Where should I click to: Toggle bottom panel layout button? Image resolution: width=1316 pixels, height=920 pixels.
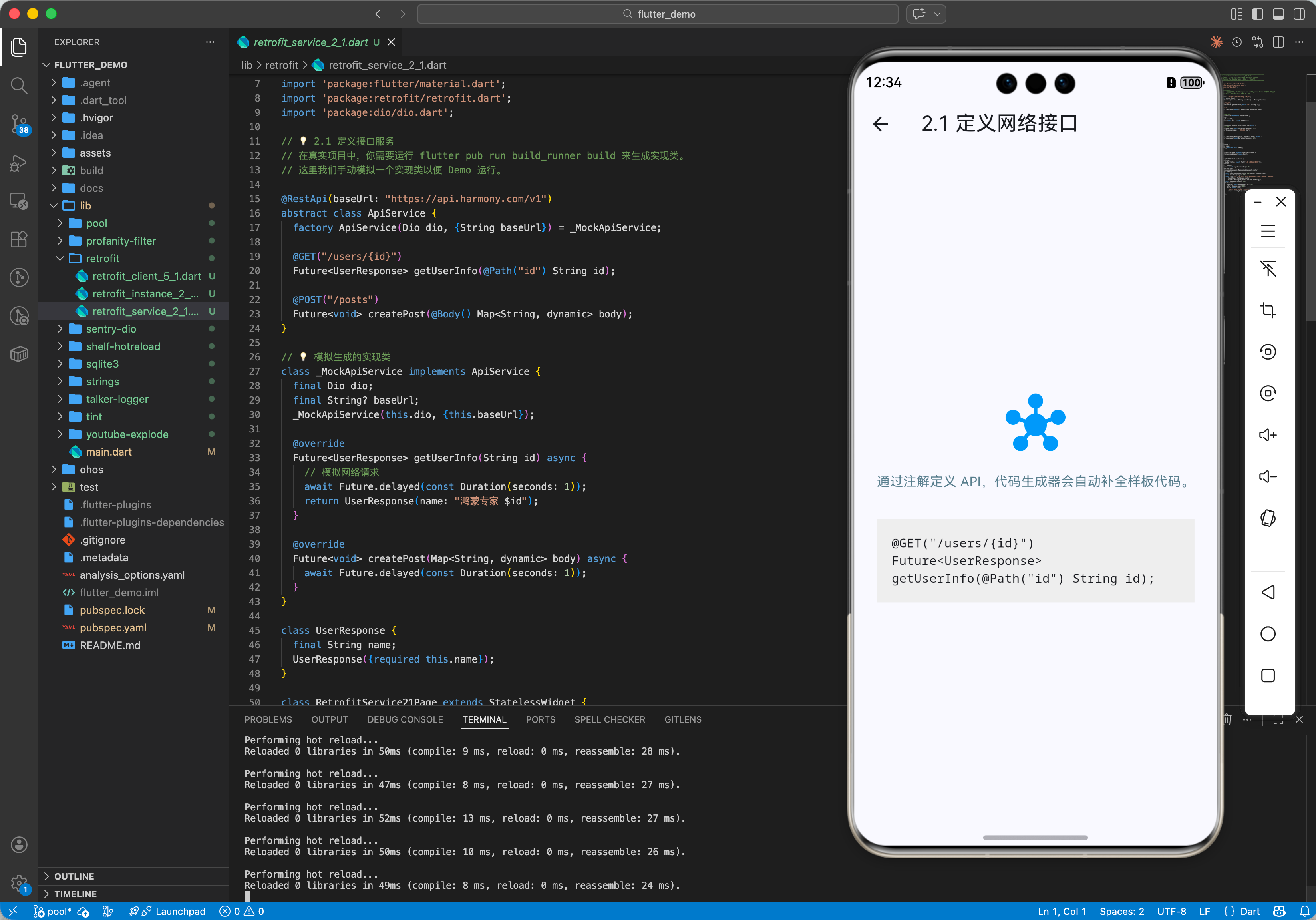tap(1278, 14)
